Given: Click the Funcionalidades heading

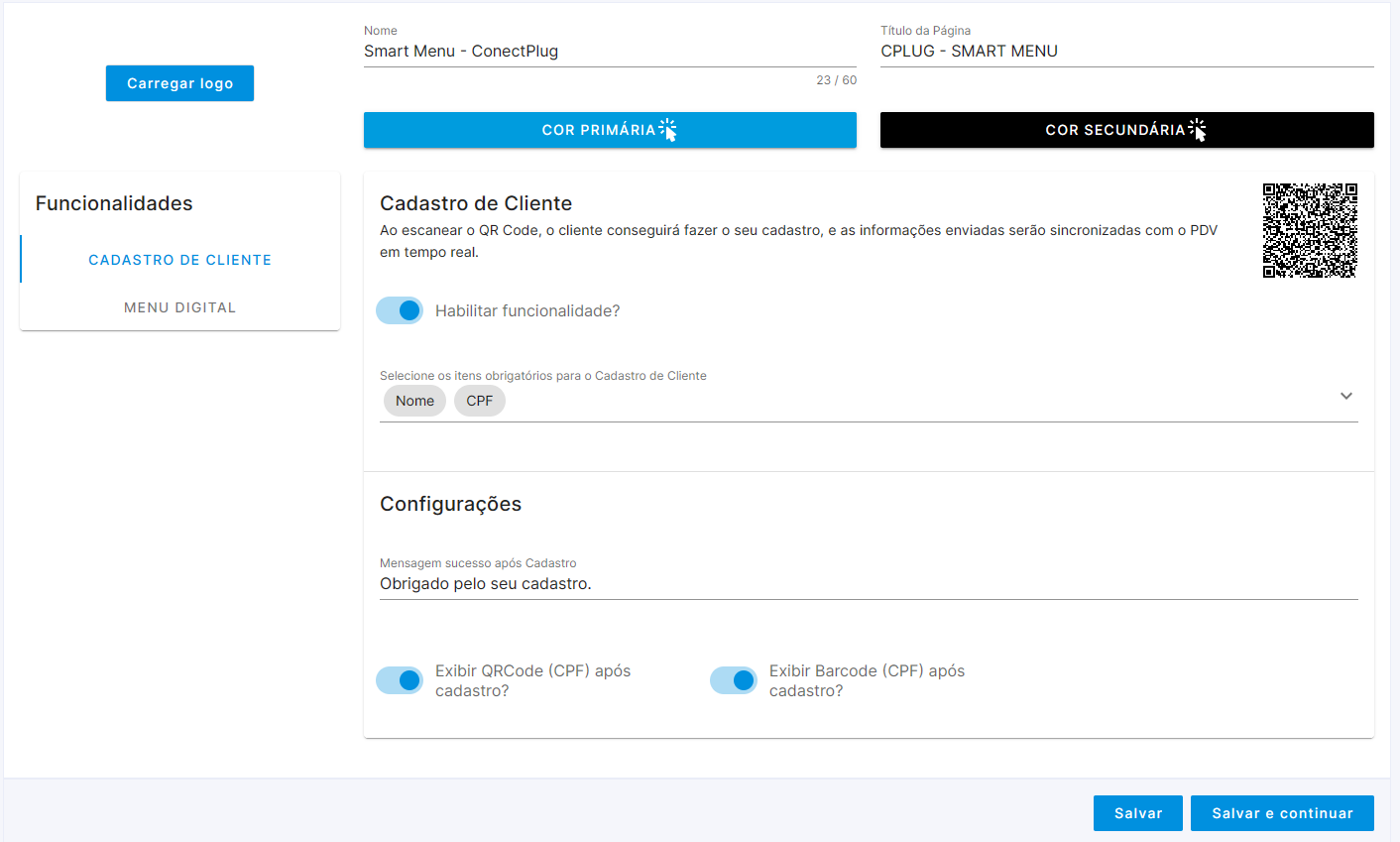Looking at the screenshot, I should point(114,203).
